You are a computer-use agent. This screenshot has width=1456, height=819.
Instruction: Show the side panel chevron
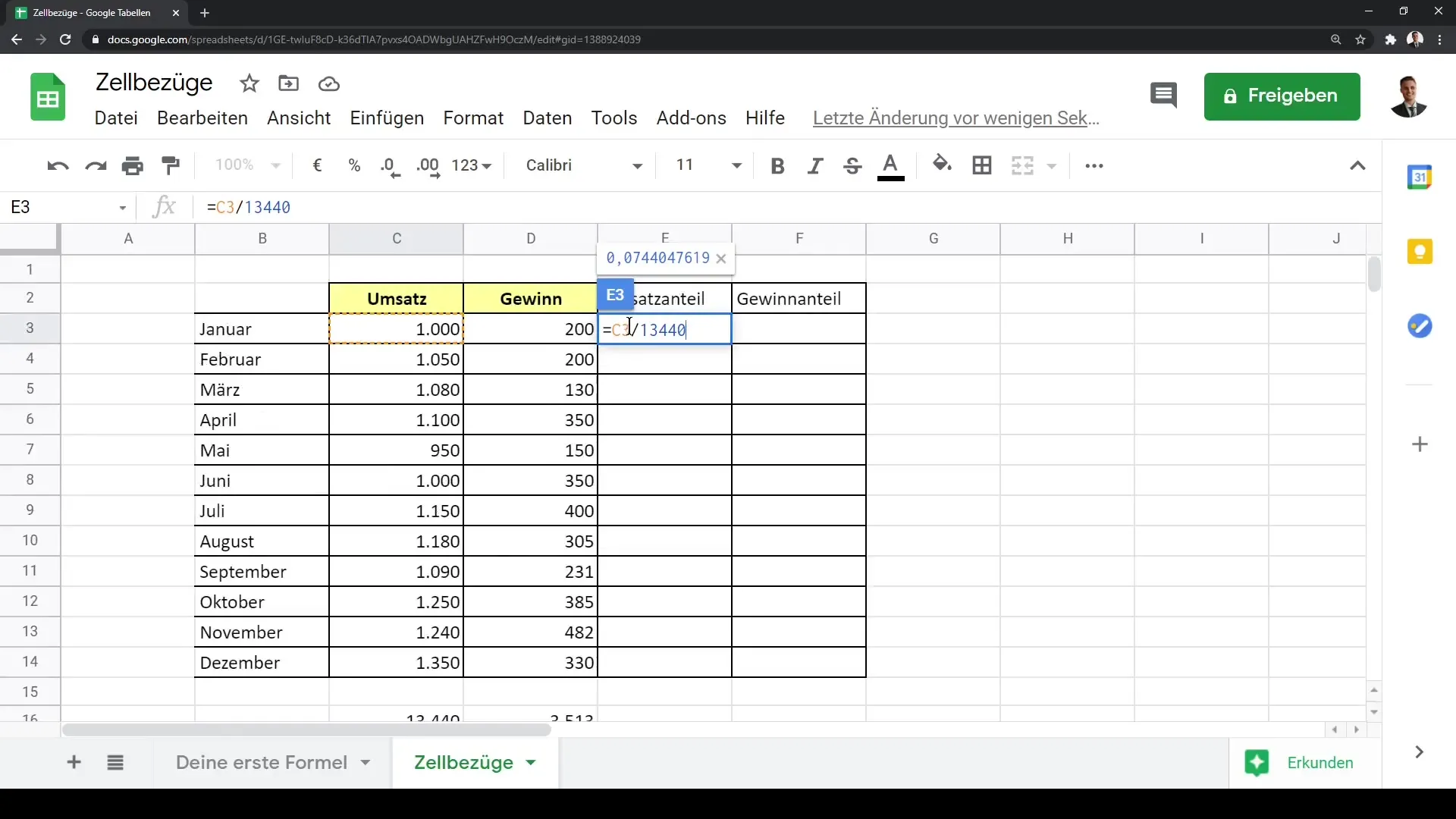[x=1419, y=752]
